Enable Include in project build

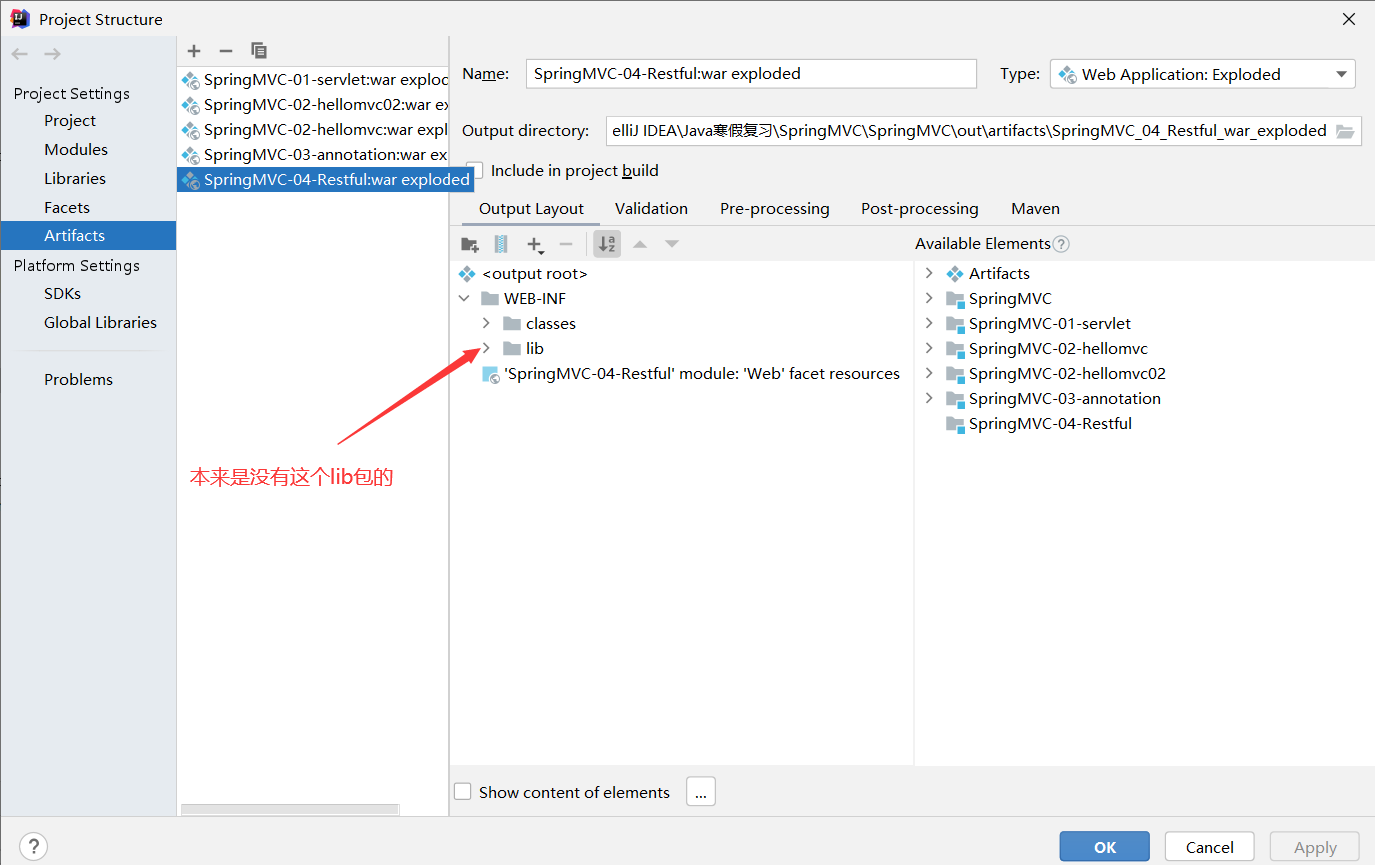pos(474,170)
